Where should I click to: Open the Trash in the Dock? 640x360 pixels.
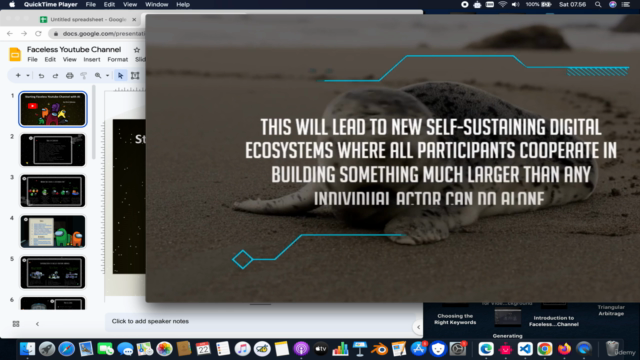point(612,349)
